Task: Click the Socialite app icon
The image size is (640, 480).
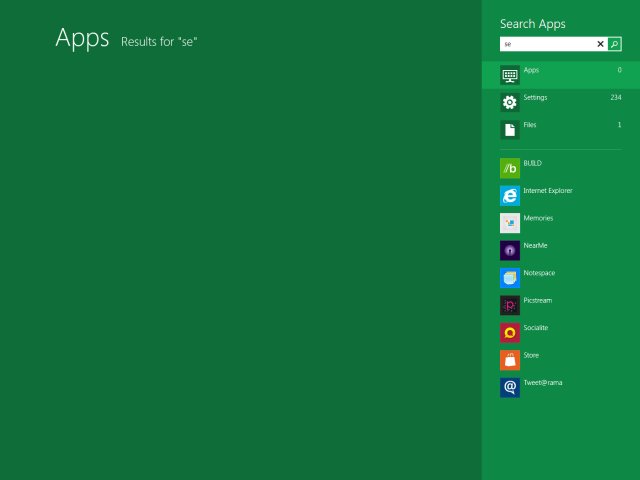Action: (x=510, y=333)
